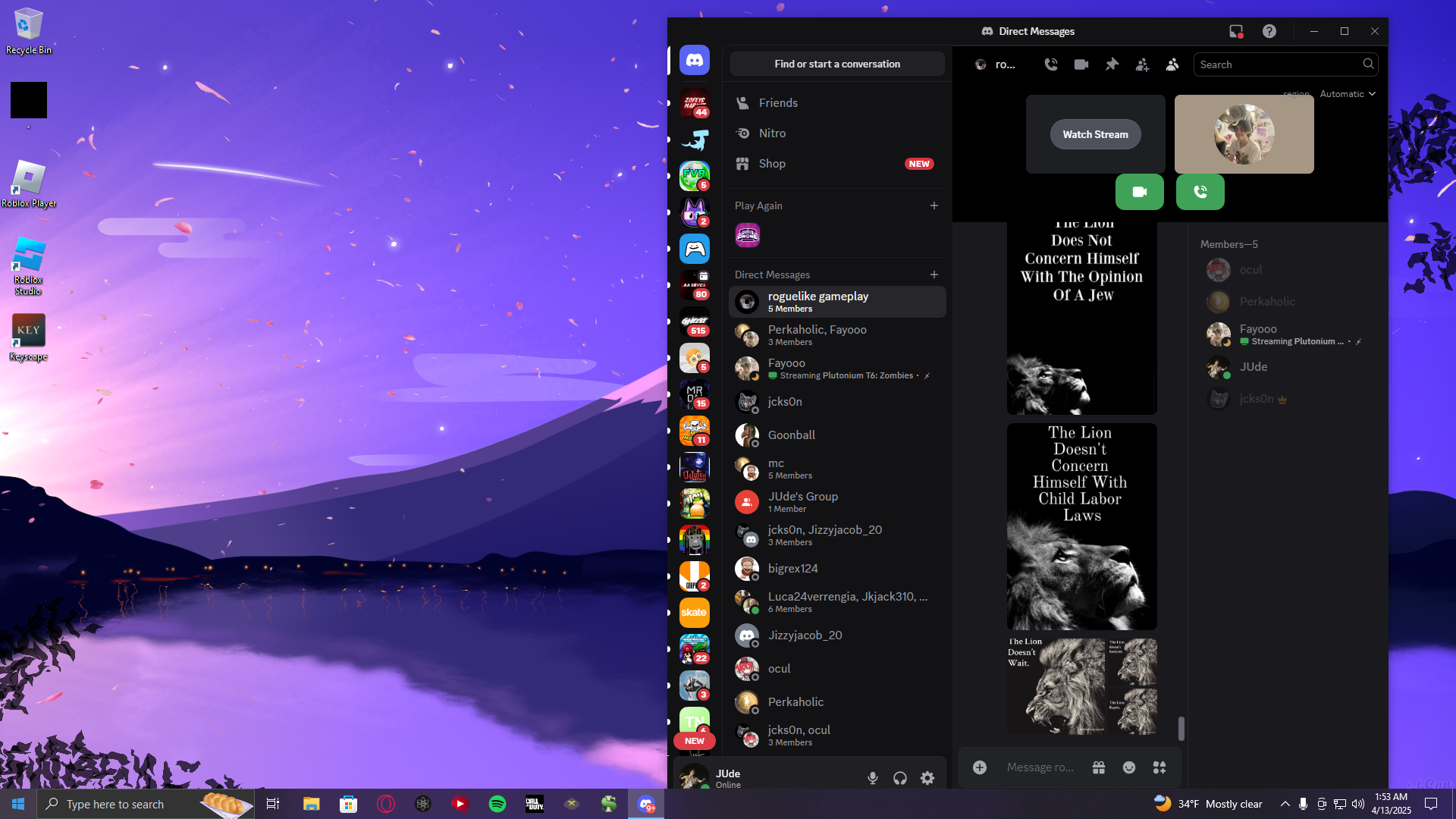Open the Perkaholic, Fayooo group DM
This screenshot has height=819, width=1456.
point(837,335)
